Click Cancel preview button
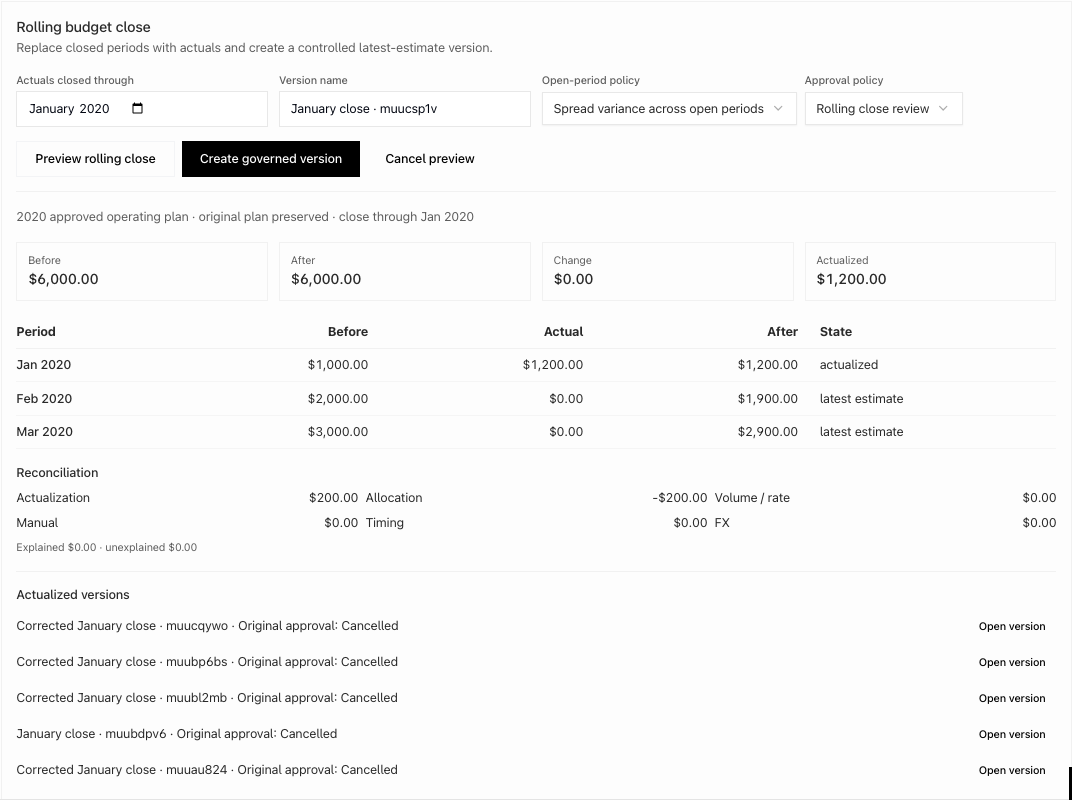Screen dimensions: 1072x800 pos(430,159)
